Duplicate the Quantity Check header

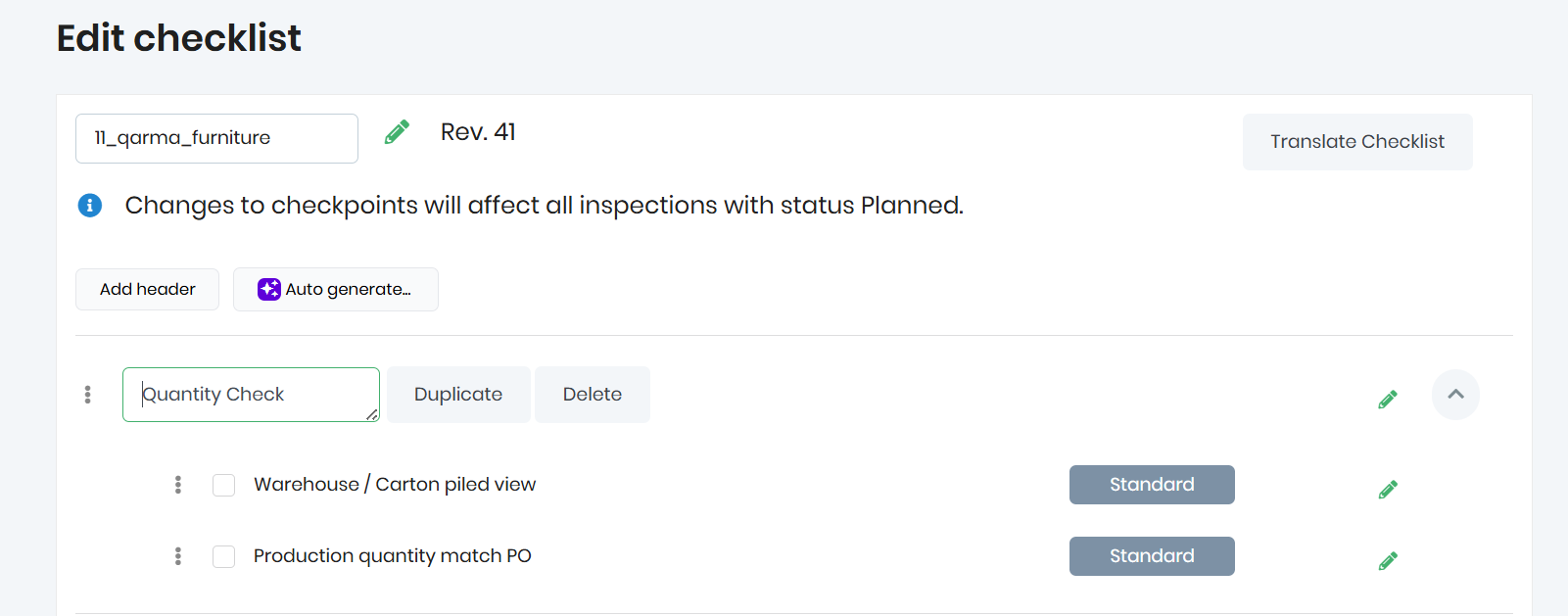click(458, 395)
